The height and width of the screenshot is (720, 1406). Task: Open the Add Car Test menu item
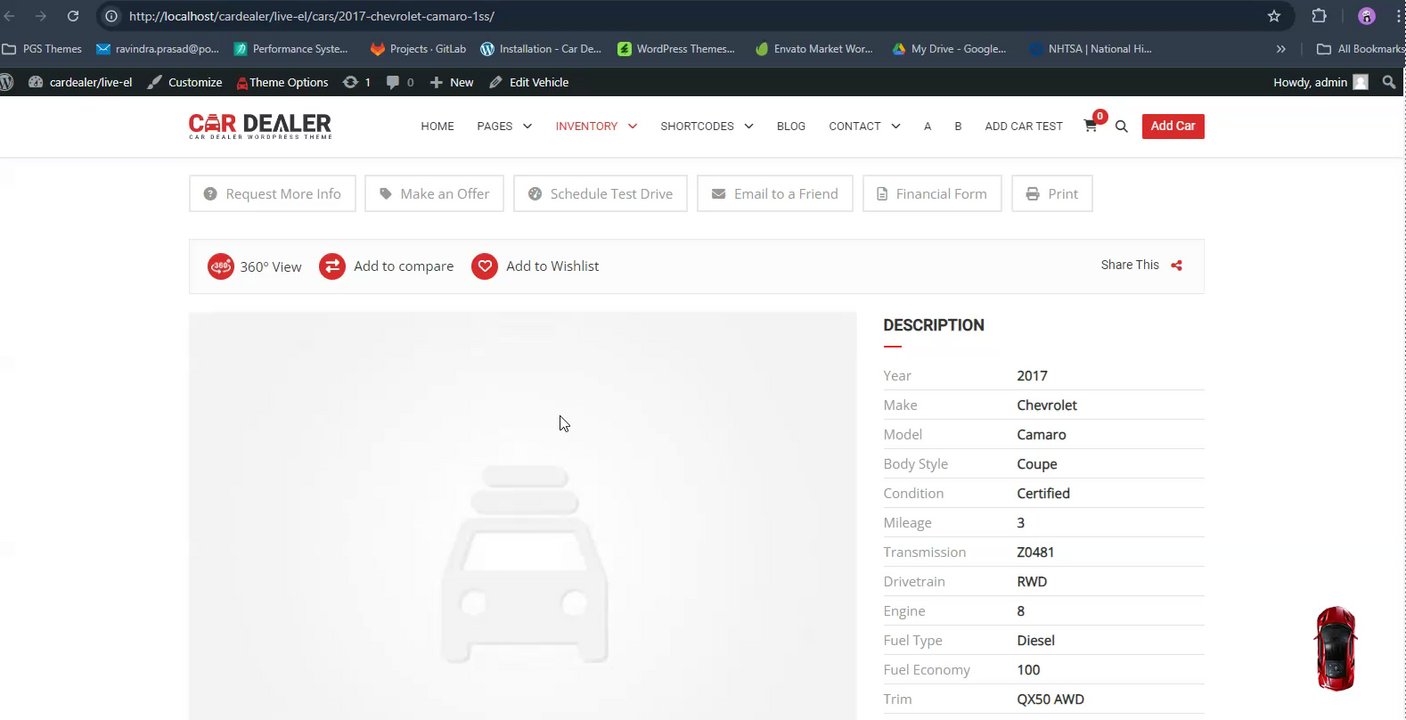[1024, 126]
